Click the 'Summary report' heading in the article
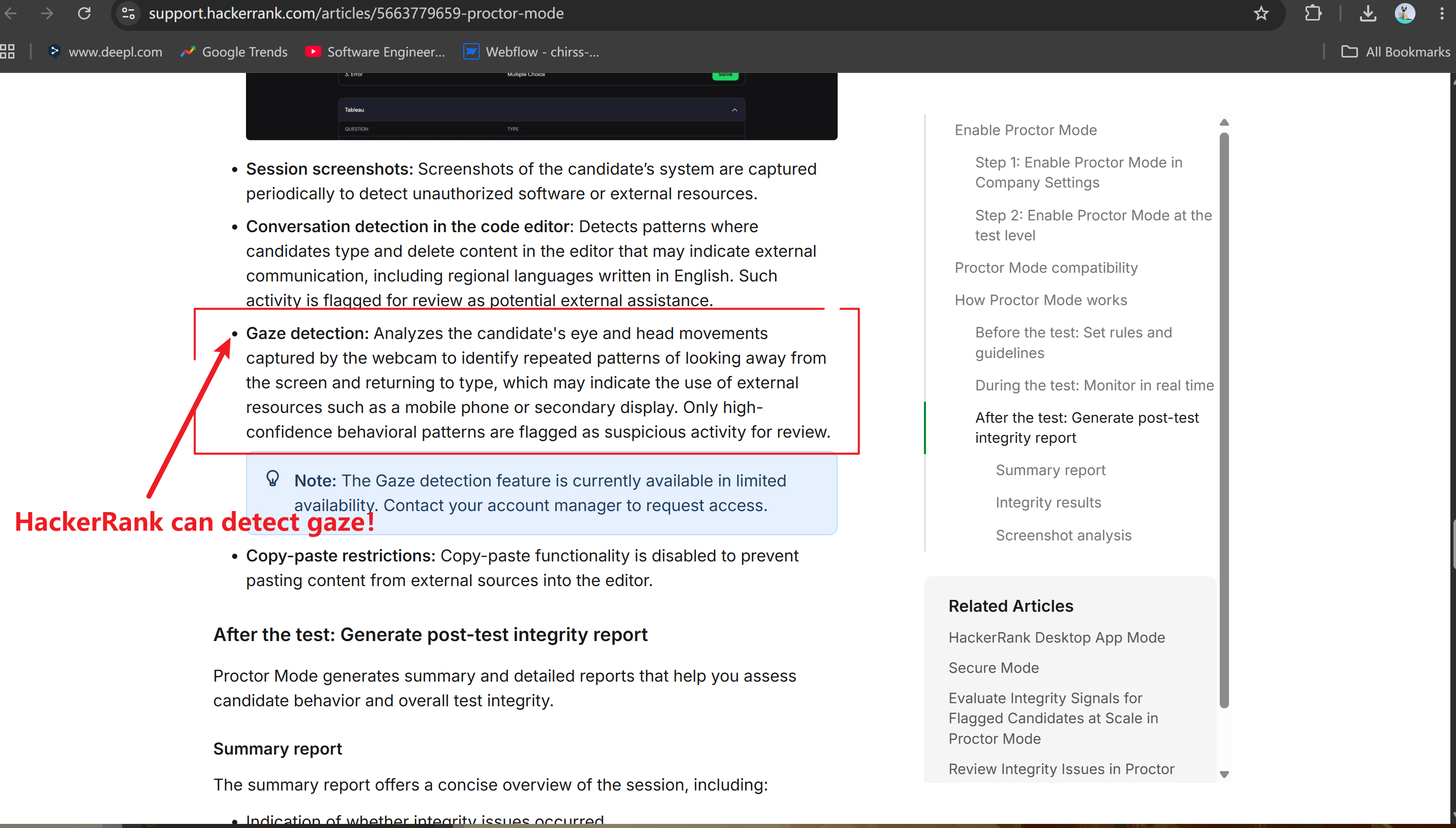 pyautogui.click(x=277, y=748)
